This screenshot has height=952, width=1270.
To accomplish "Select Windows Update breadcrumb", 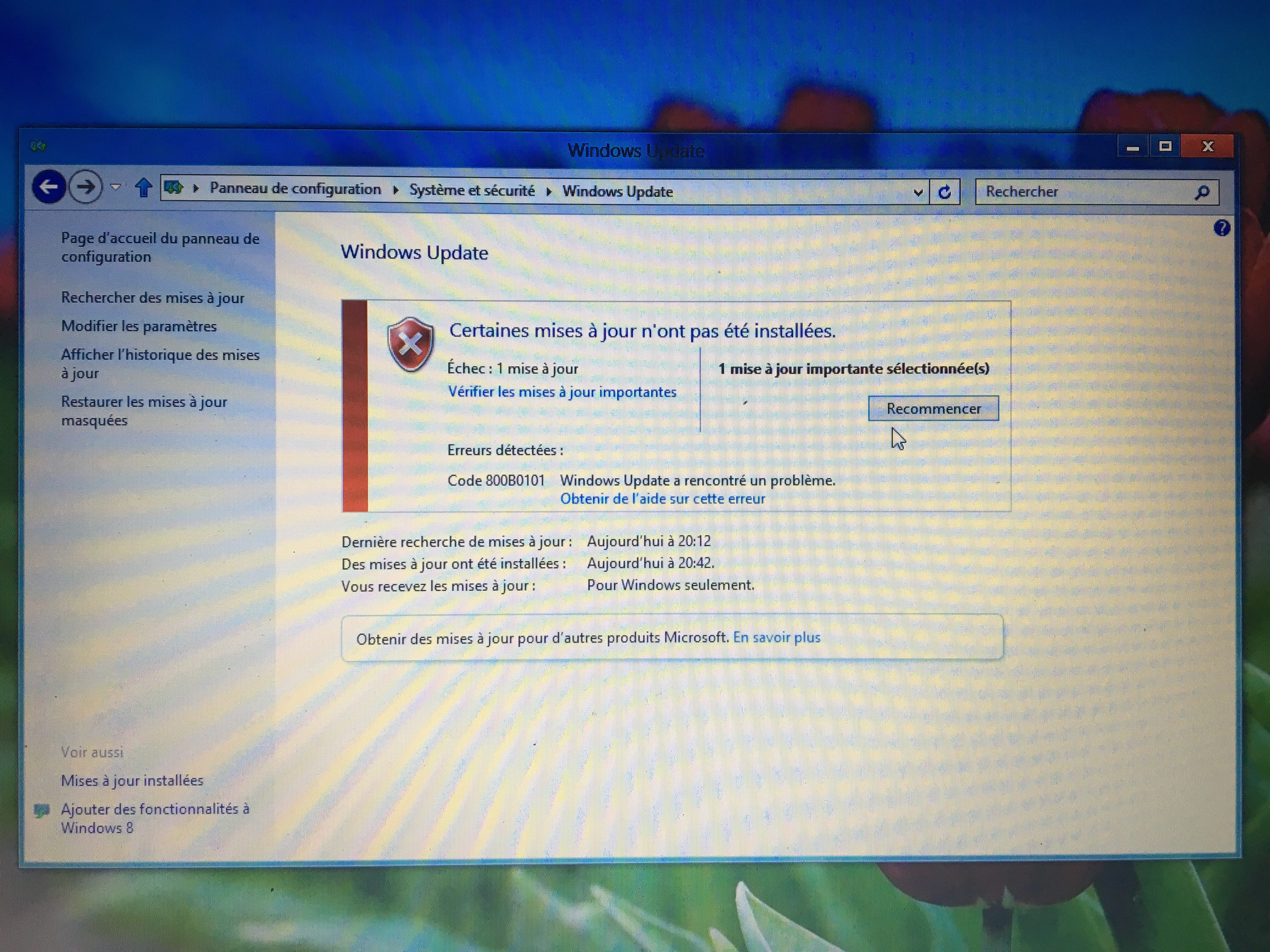I will (617, 191).
